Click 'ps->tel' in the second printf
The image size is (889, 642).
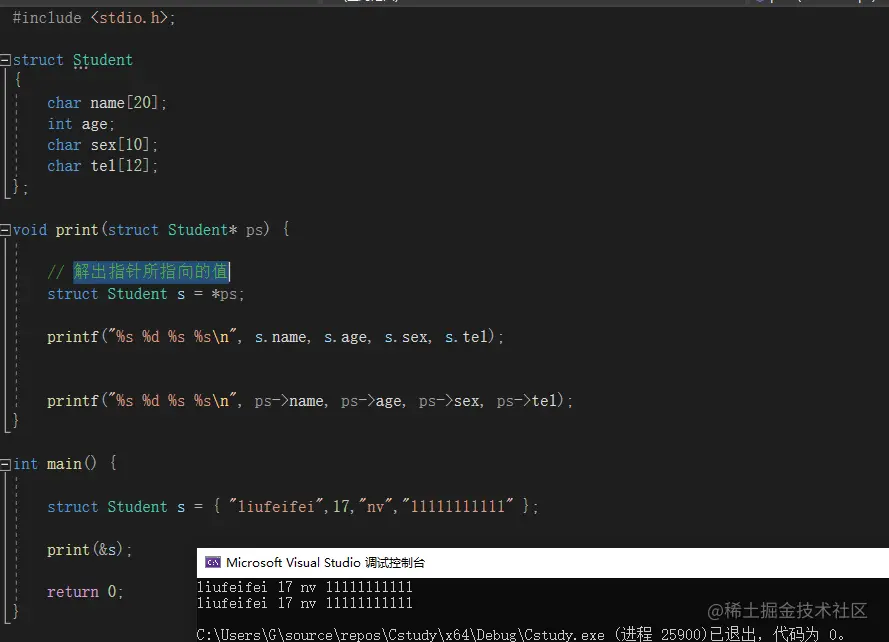click(x=526, y=401)
